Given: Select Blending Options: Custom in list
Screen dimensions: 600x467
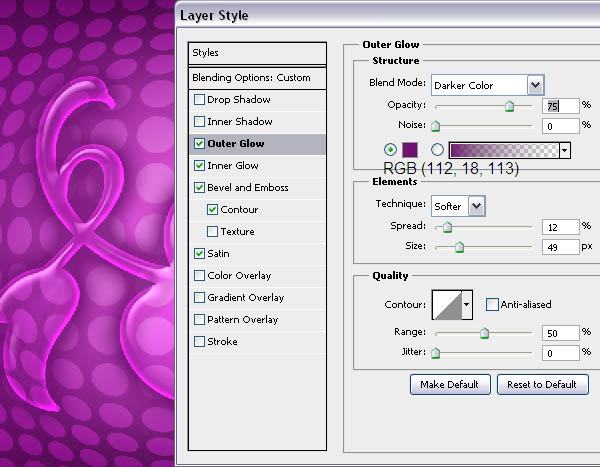Looking at the screenshot, I should pos(258,78).
